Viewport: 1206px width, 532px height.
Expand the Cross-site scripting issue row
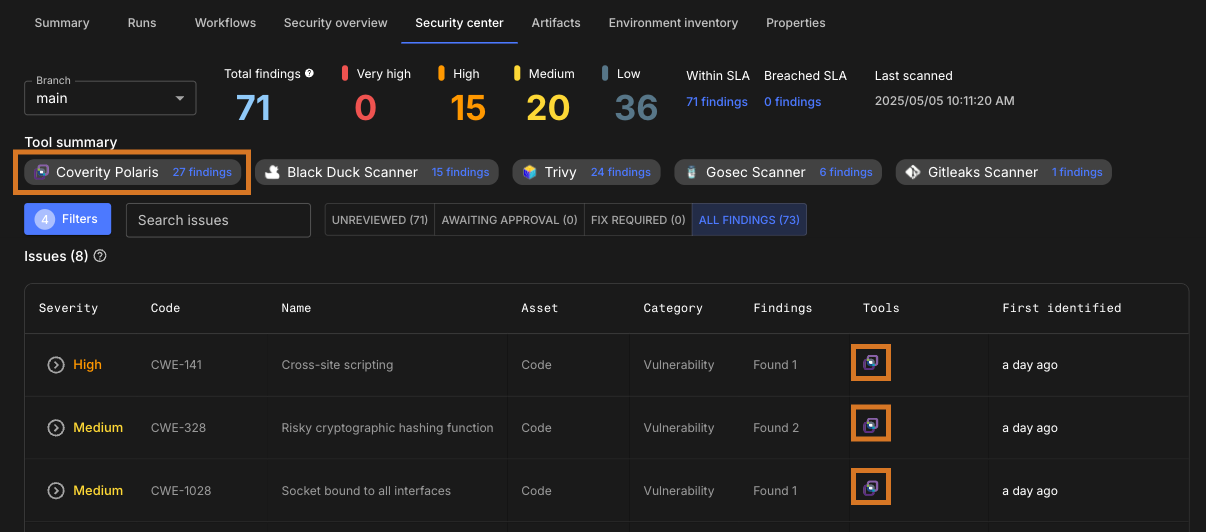coord(56,365)
